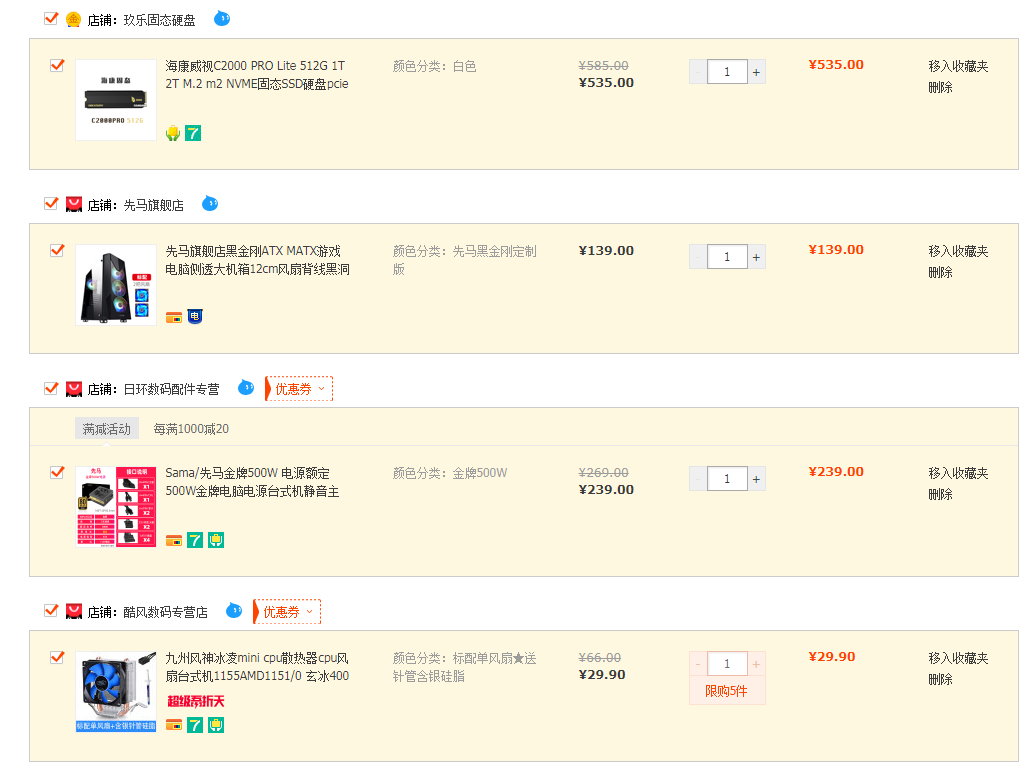The image size is (1028, 776).
Task: Increase quantity of 海康威视 SSD
Action: (757, 72)
